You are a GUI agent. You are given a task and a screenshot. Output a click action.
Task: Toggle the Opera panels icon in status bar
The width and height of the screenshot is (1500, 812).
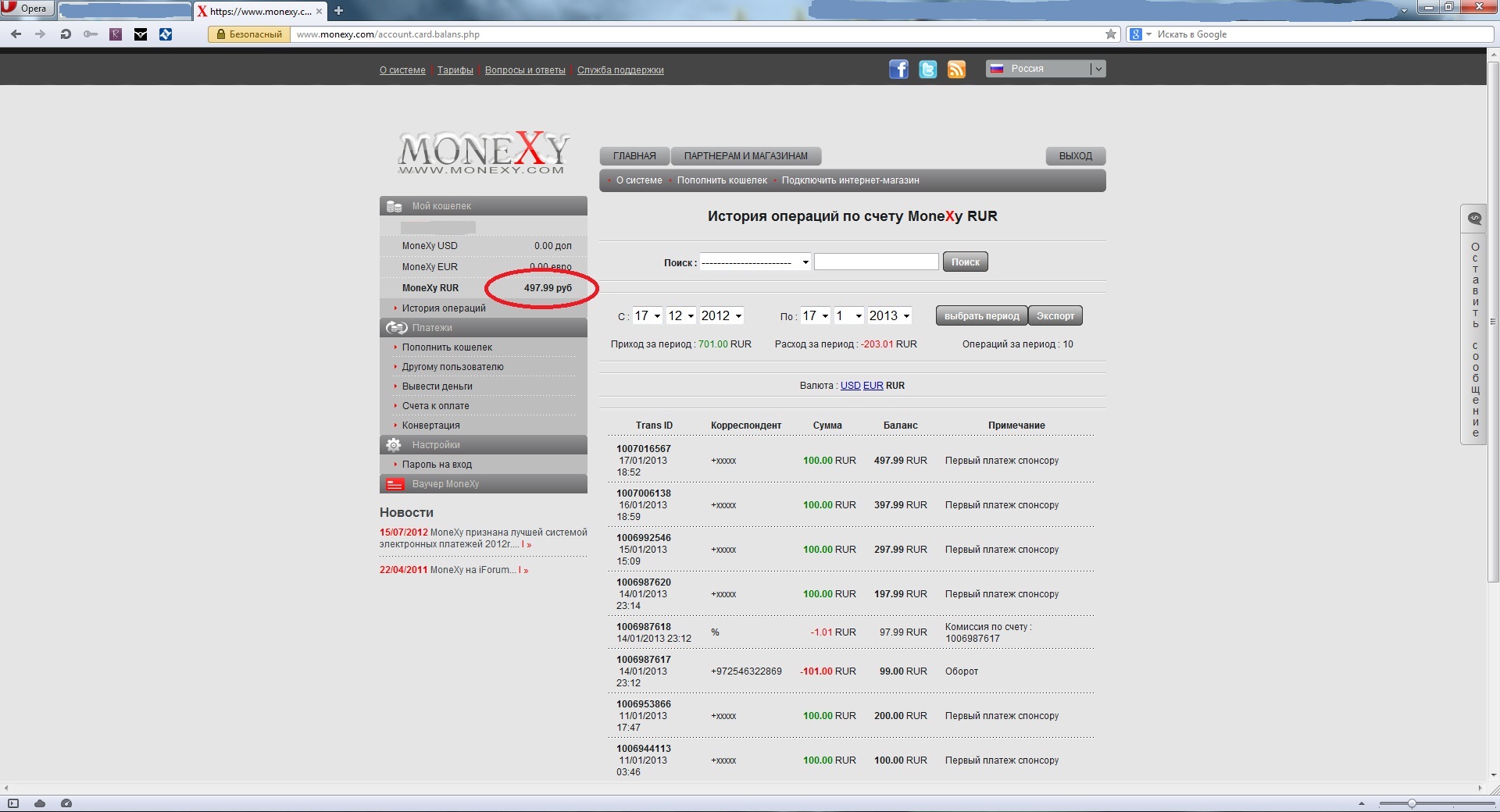click(12, 803)
